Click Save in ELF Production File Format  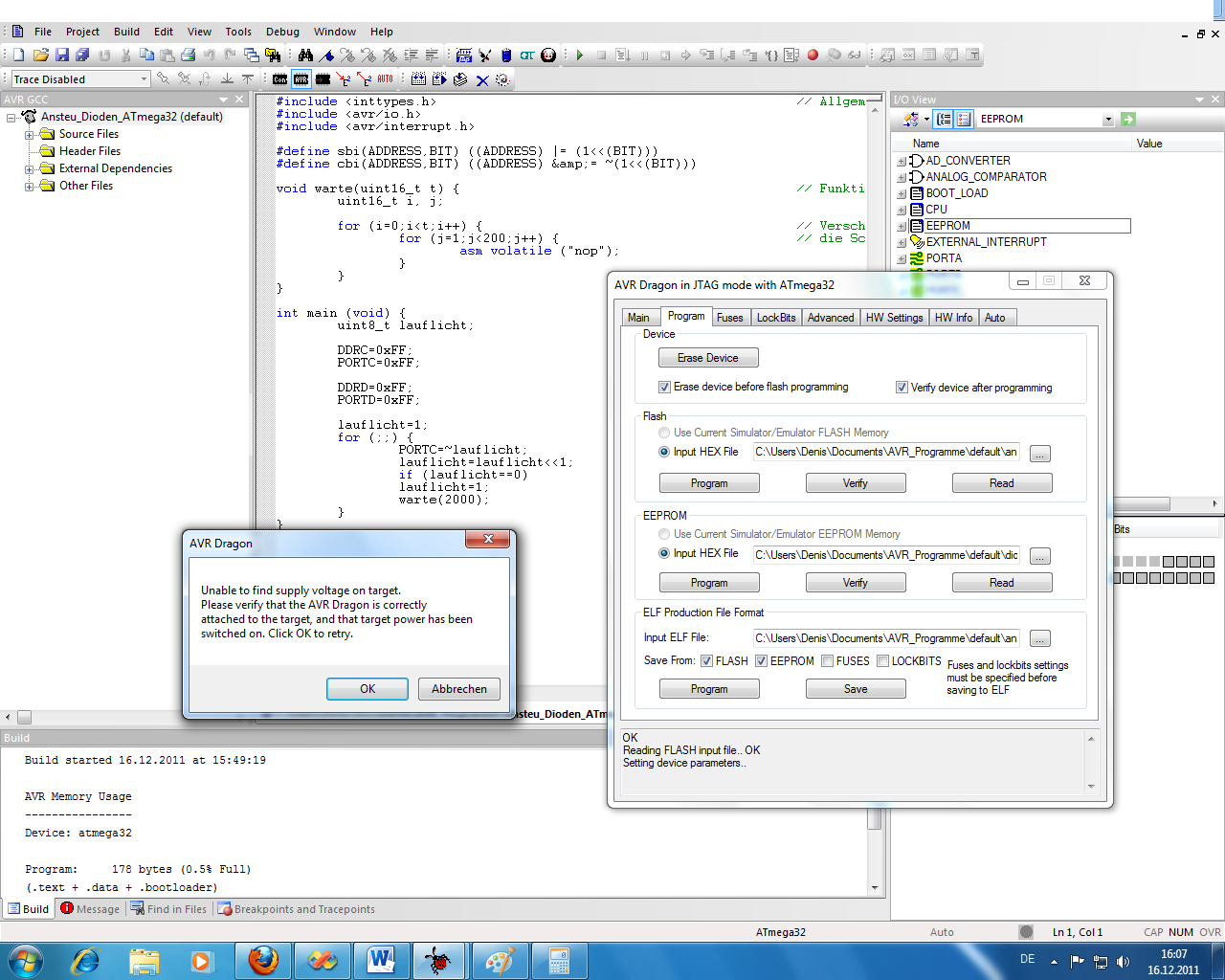point(856,689)
